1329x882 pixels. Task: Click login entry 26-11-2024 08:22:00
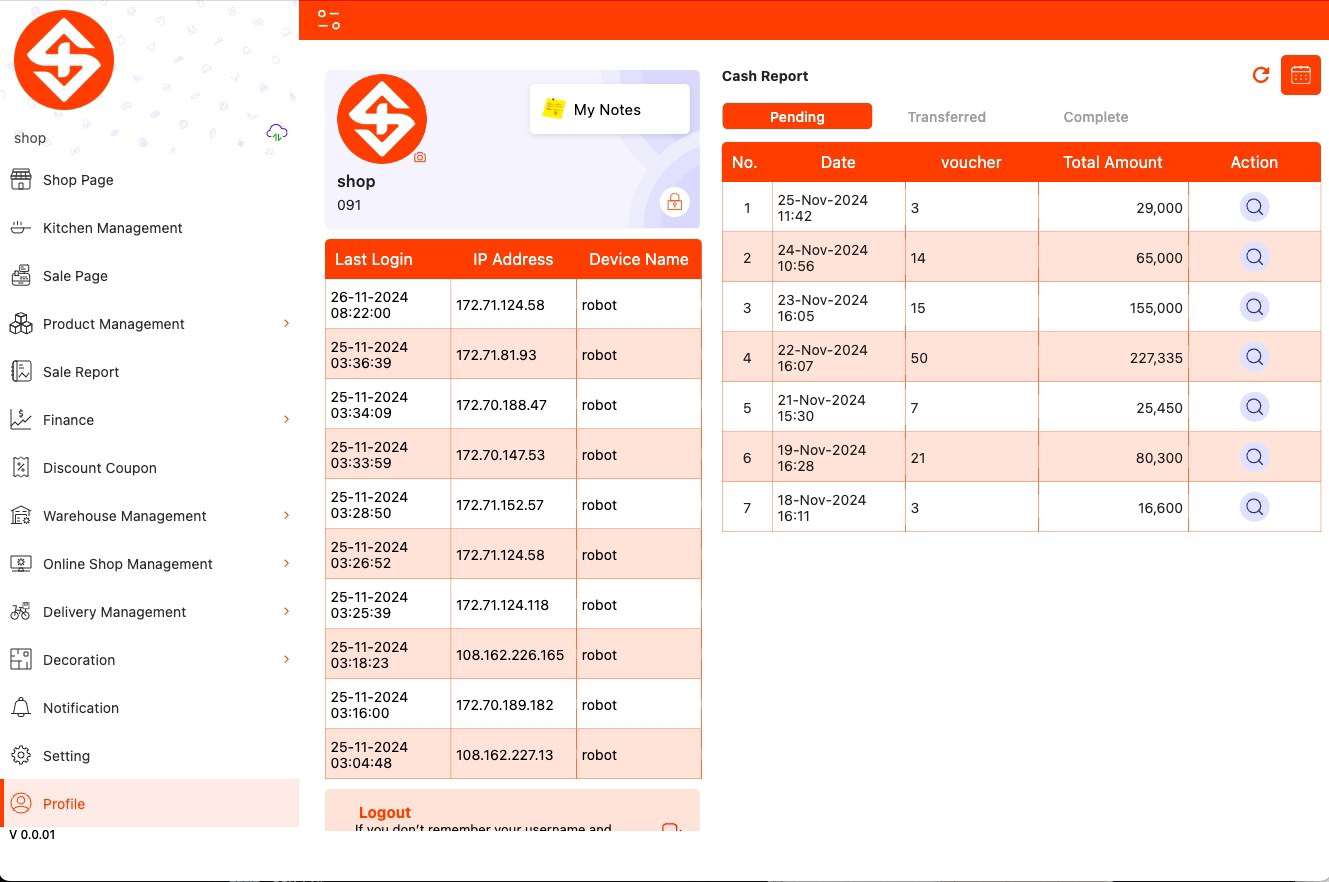coord(369,305)
